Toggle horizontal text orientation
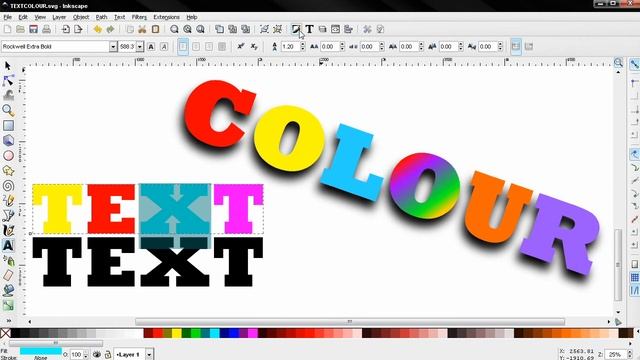The image size is (640, 360). click(x=516, y=47)
